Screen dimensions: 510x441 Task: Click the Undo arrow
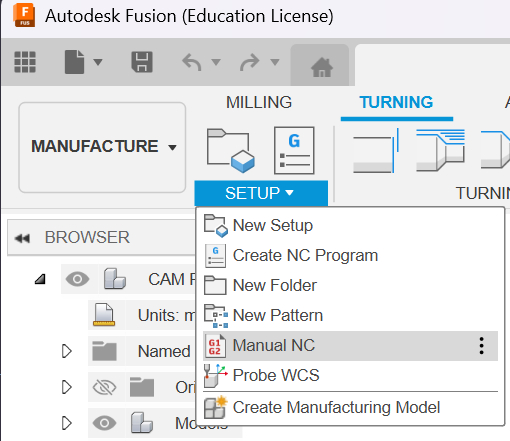[x=192, y=62]
